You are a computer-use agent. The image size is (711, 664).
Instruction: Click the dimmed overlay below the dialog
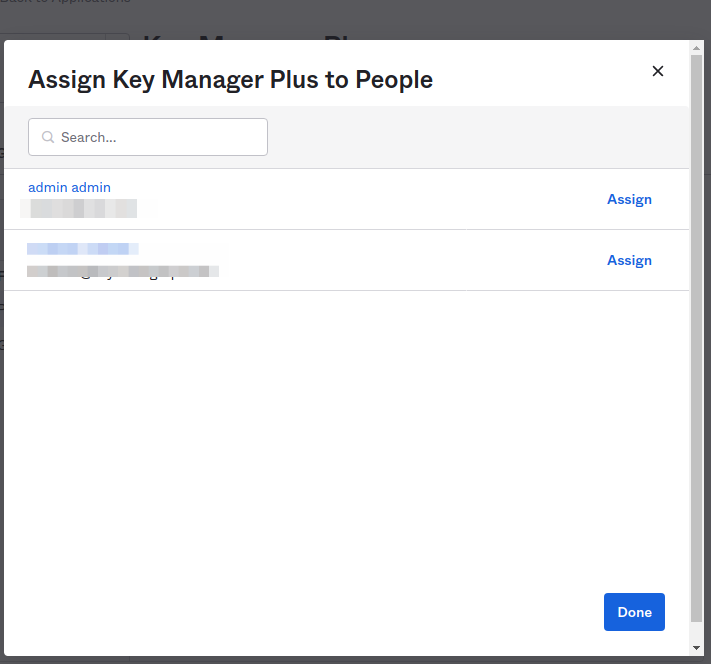click(350, 660)
